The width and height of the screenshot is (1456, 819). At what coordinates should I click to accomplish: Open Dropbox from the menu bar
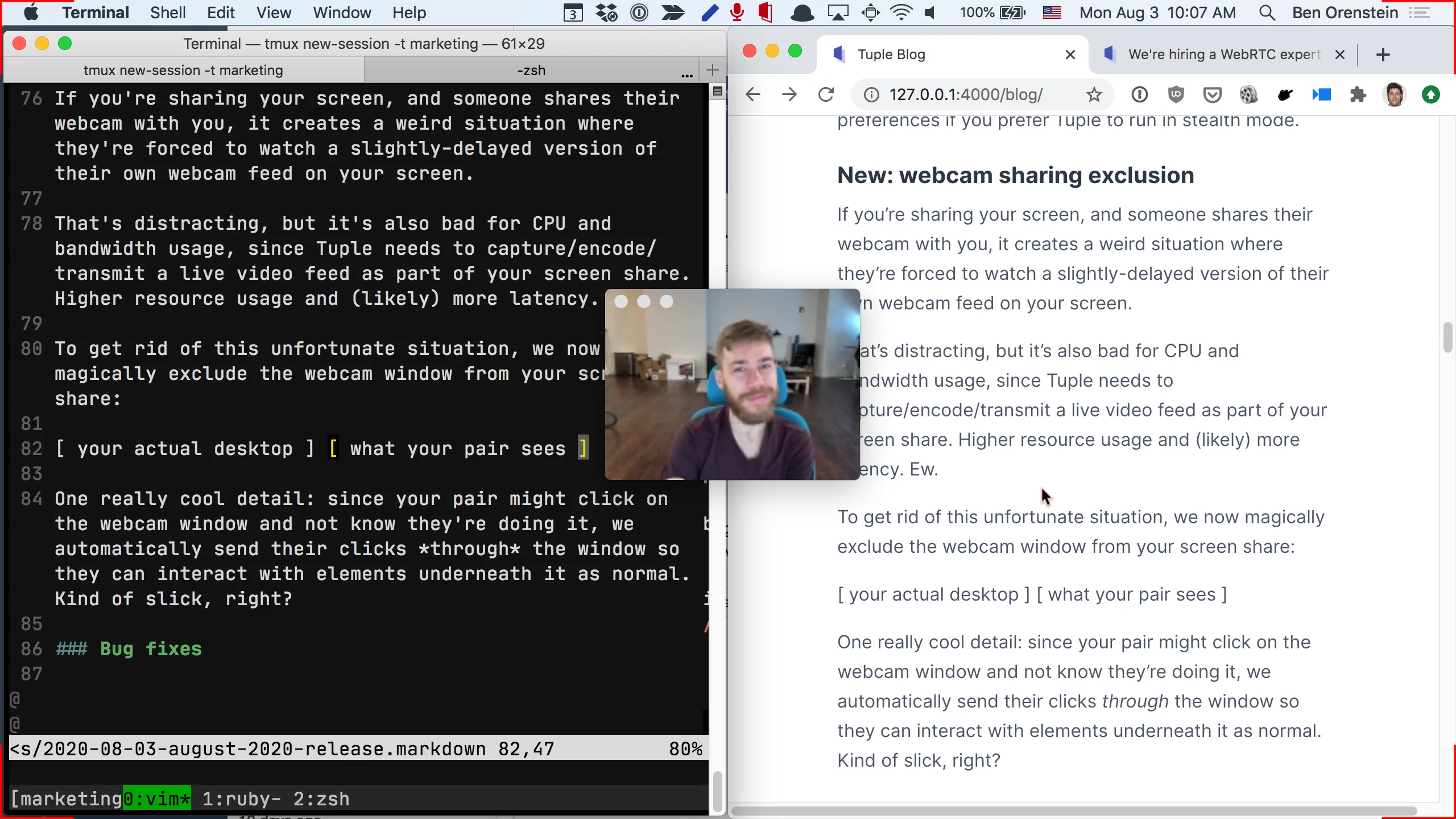(605, 13)
